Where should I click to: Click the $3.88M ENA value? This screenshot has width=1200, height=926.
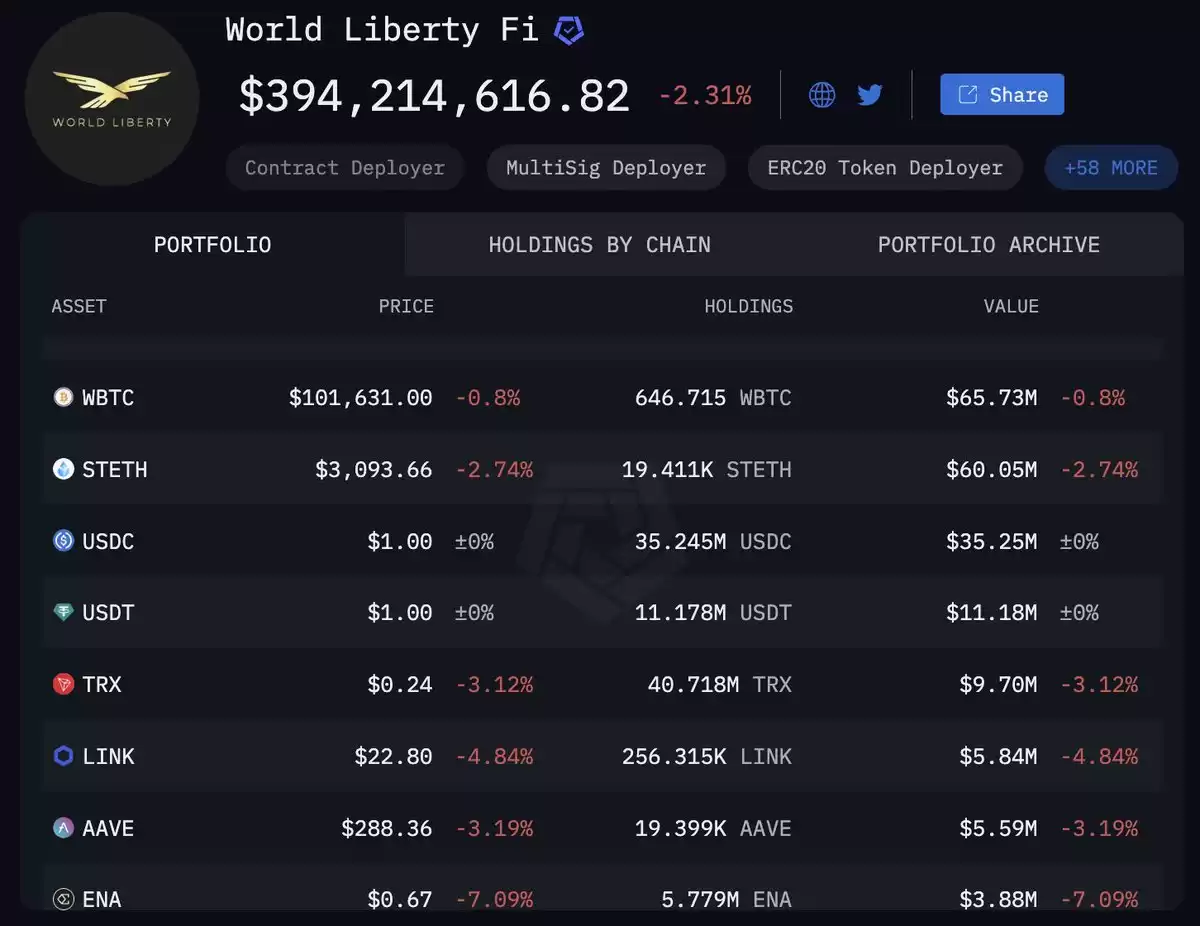pyautogui.click(x=998, y=899)
